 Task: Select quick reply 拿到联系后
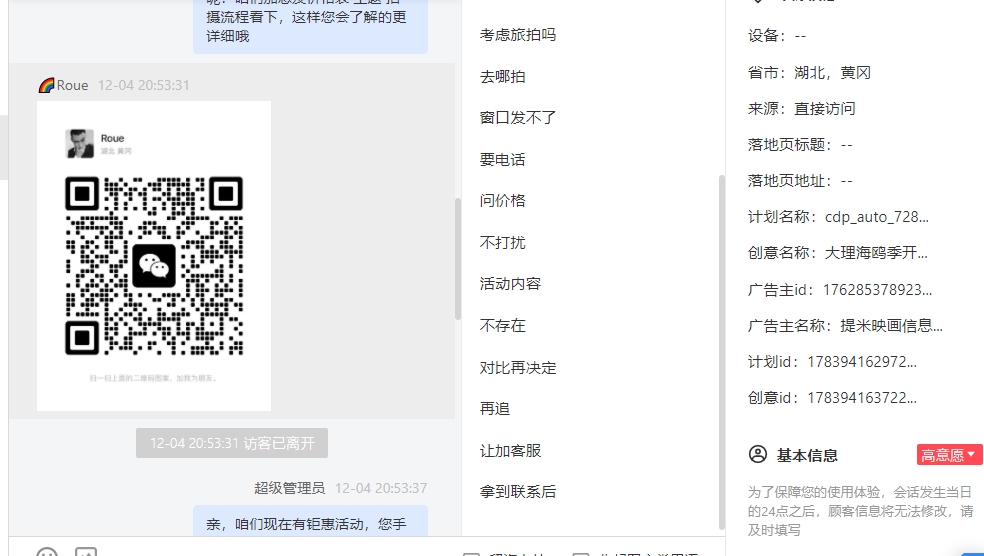click(x=518, y=492)
